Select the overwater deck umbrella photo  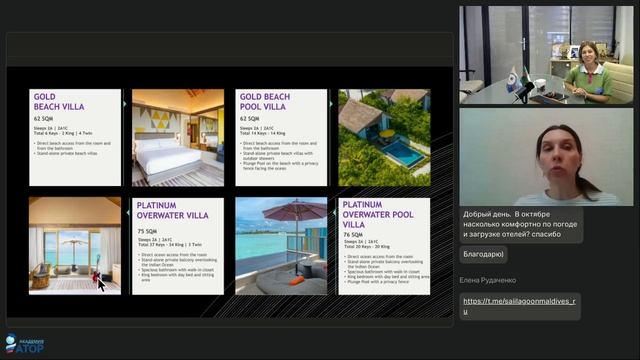point(281,246)
